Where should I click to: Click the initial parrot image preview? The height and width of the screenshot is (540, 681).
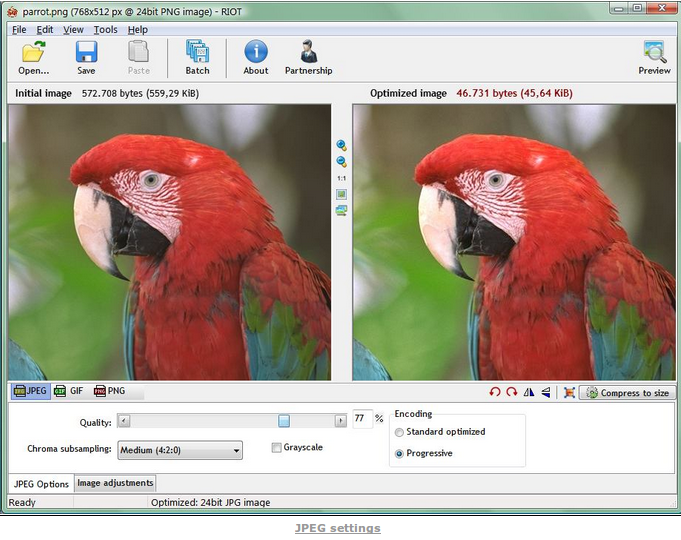click(169, 242)
